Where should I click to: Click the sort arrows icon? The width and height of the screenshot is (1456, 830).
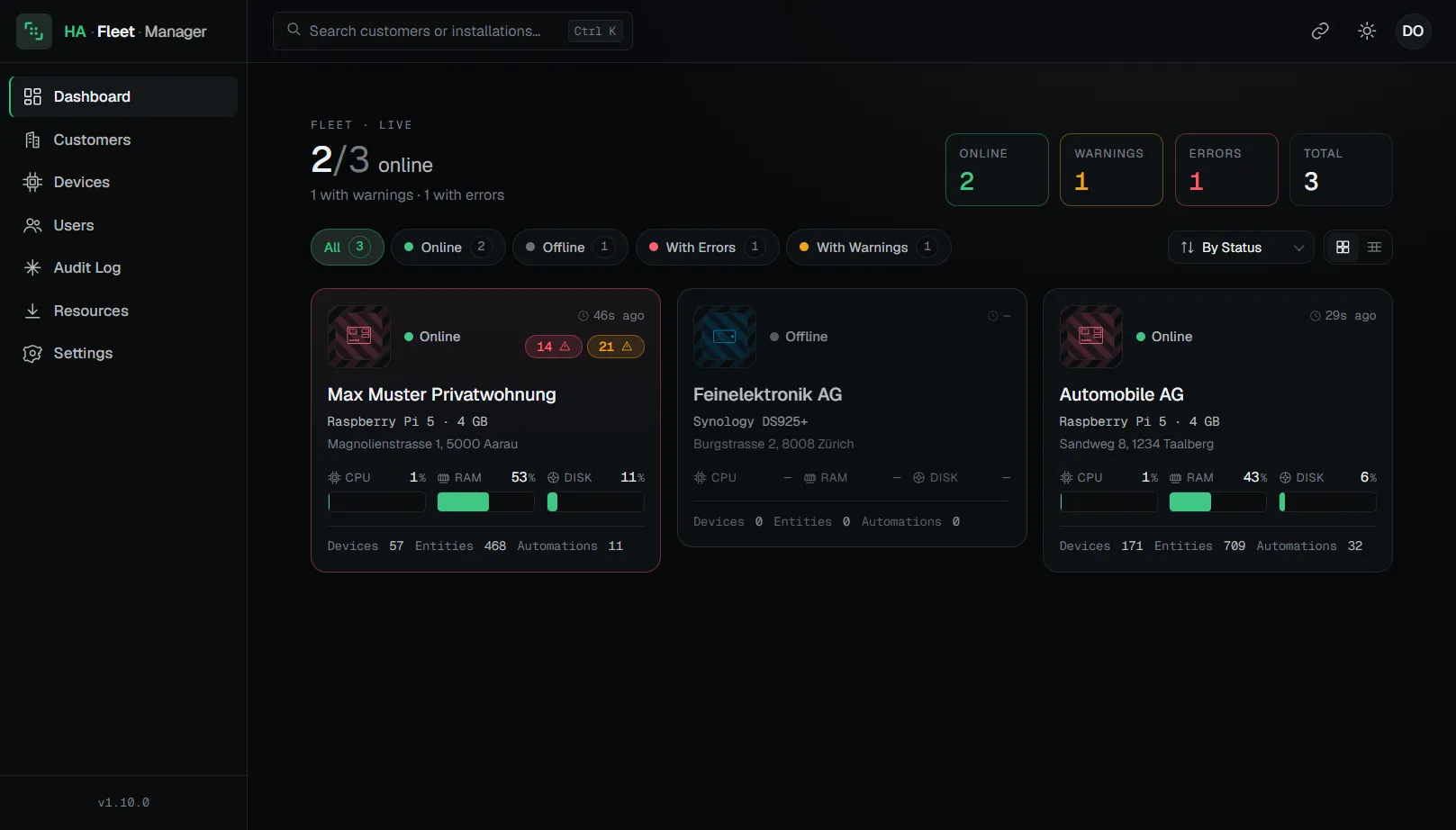[1187, 248]
